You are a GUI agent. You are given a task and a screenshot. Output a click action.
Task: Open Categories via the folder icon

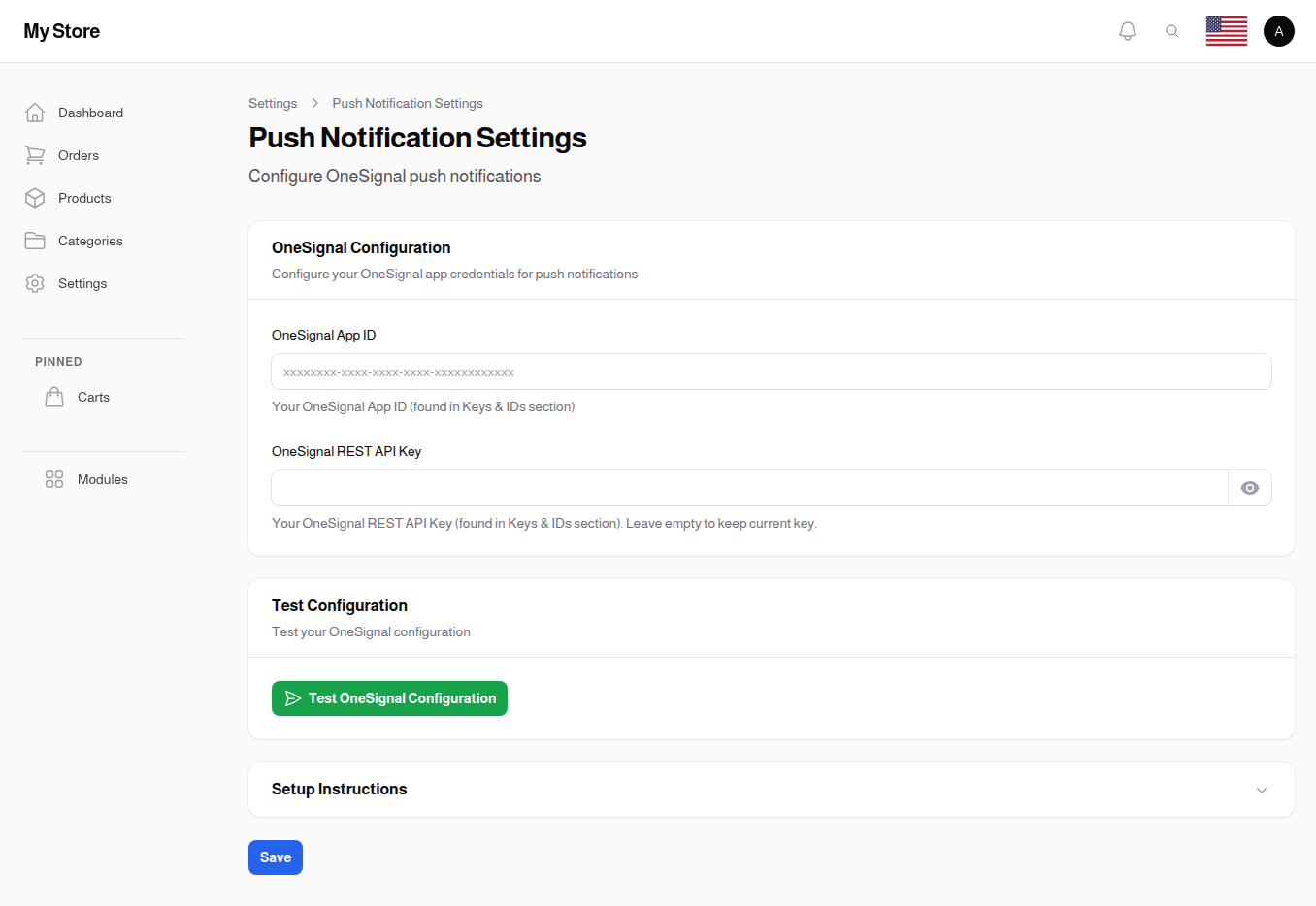pos(35,241)
